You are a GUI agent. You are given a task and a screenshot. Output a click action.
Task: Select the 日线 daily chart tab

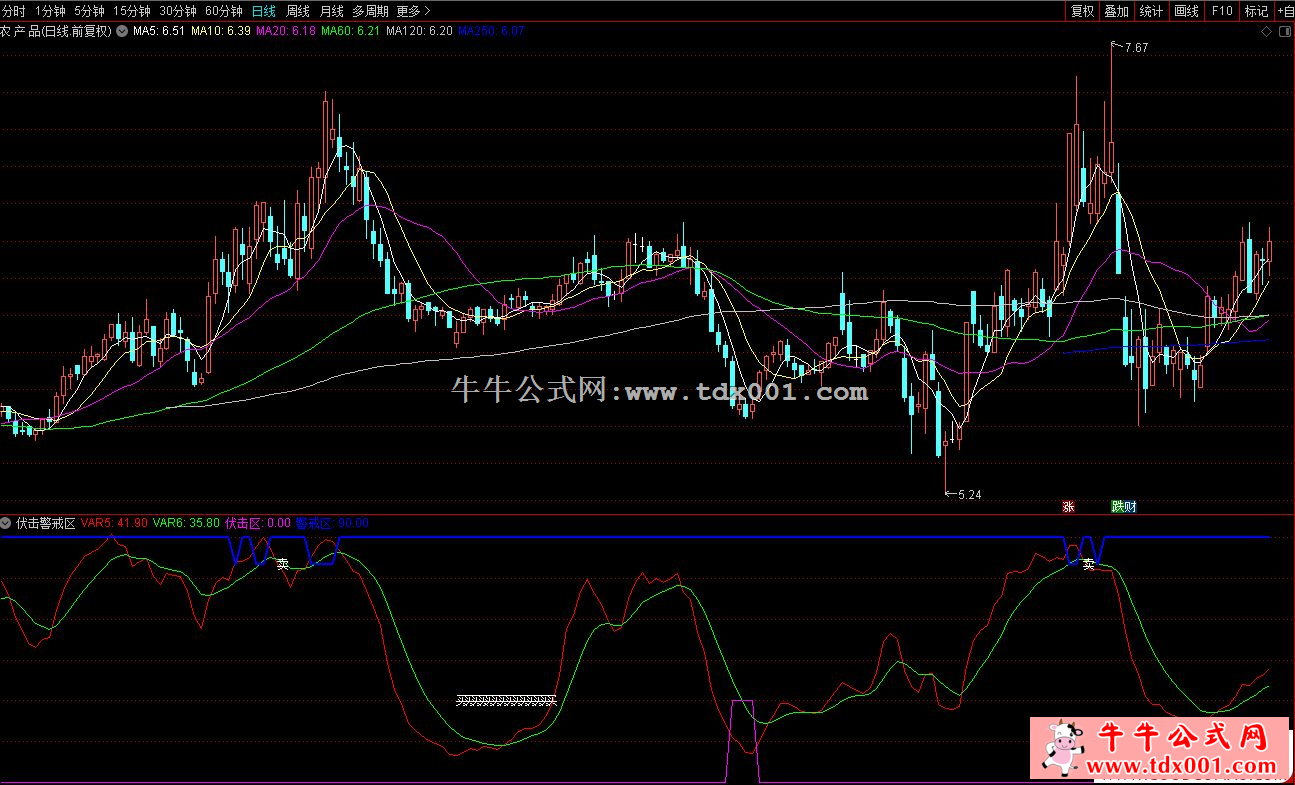pyautogui.click(x=263, y=11)
